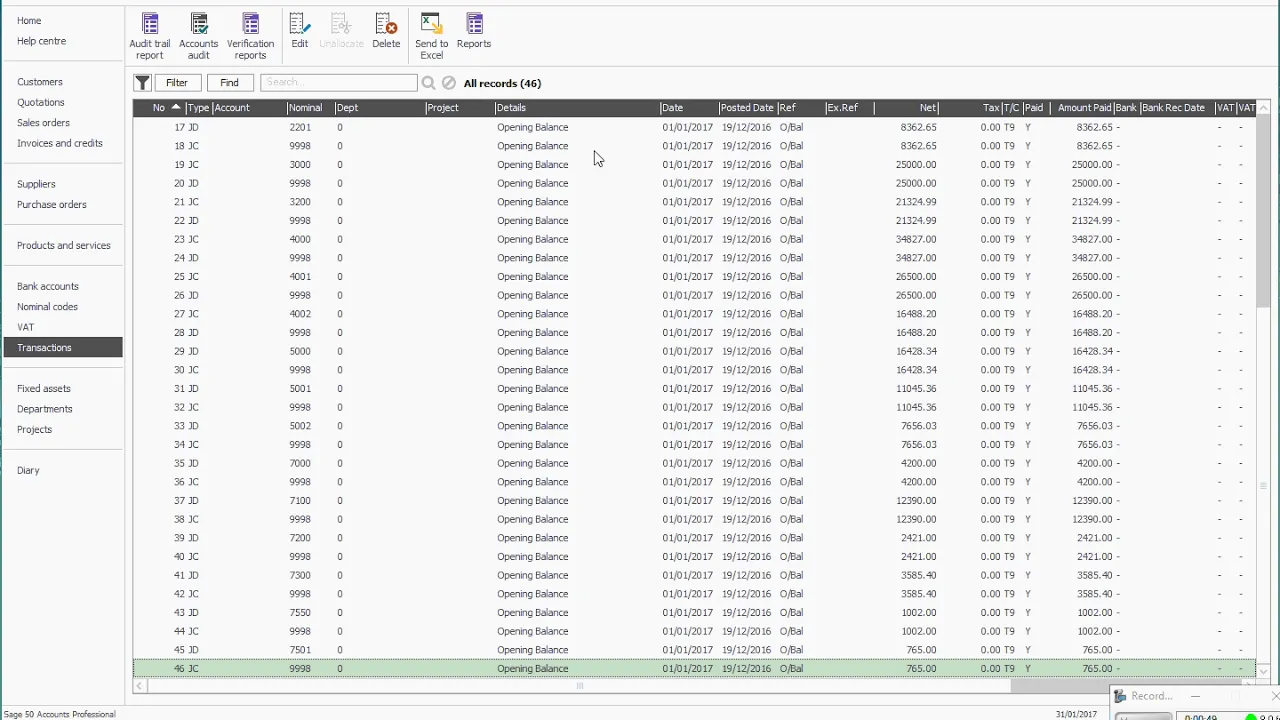Open Verification reports
The width and height of the screenshot is (1280, 720).
click(x=250, y=36)
